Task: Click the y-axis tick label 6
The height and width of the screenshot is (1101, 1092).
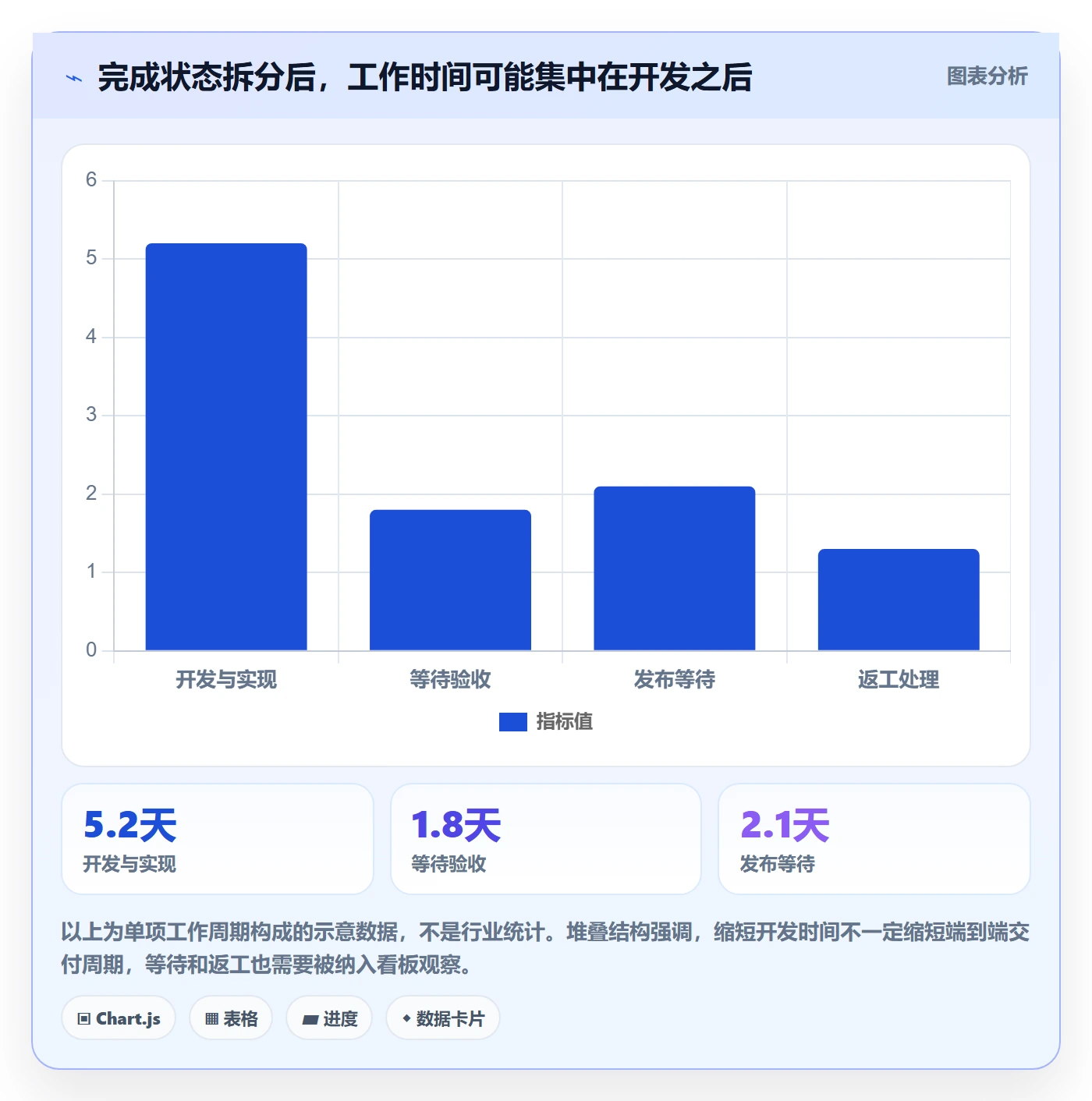Action: (91, 180)
